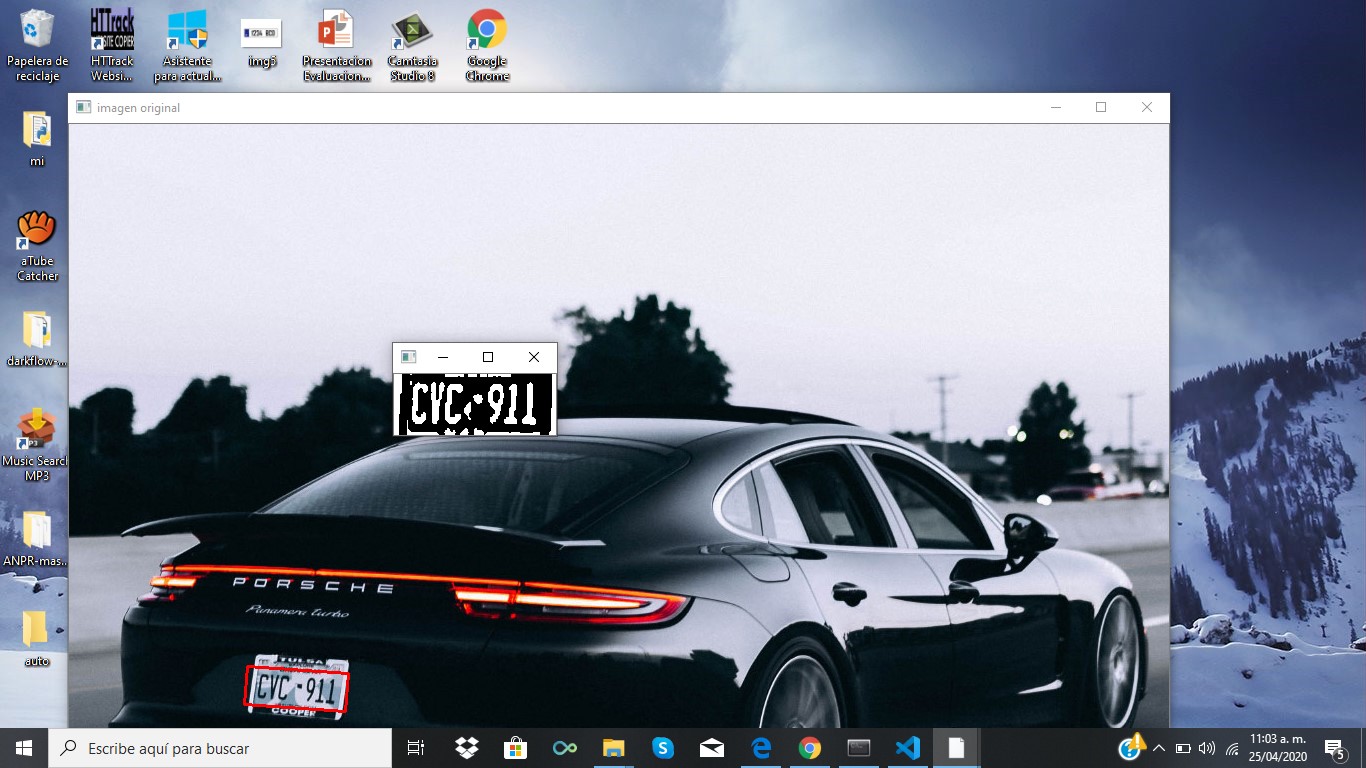The width and height of the screenshot is (1366, 768).
Task: Select the ANPR-master folder on the desktop
Action: click(37, 539)
